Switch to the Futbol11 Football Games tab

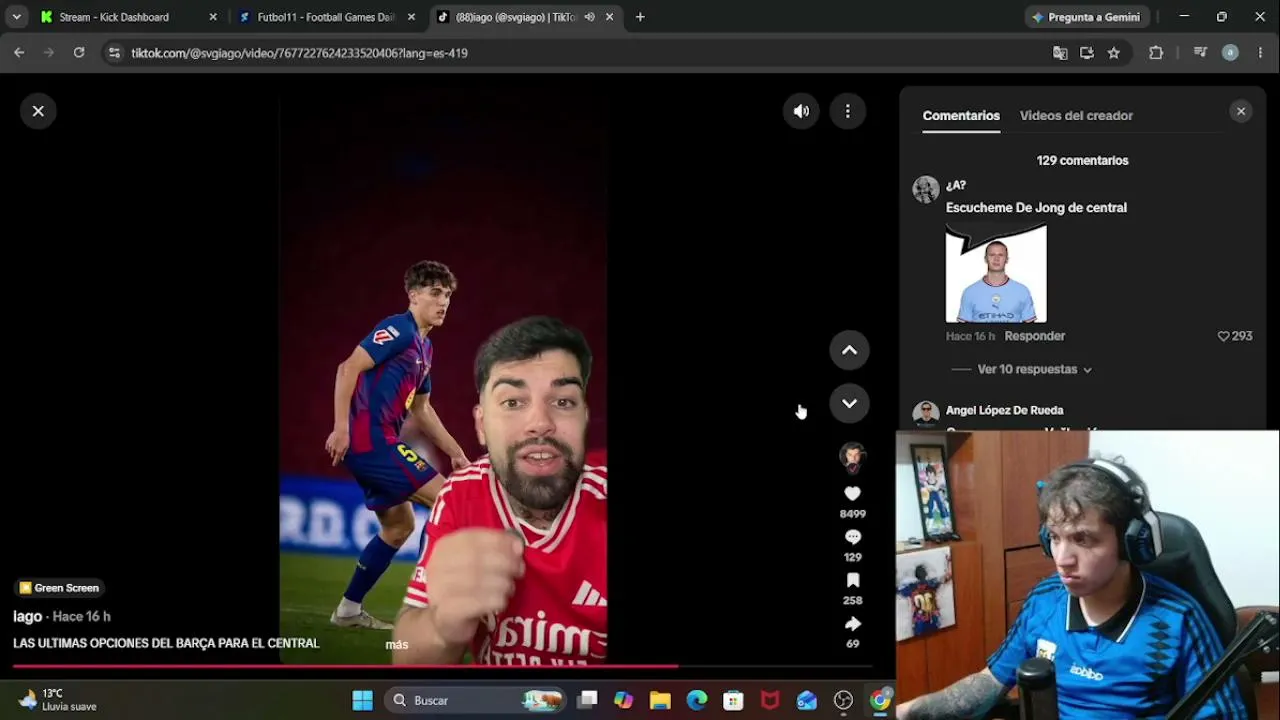[x=326, y=17]
